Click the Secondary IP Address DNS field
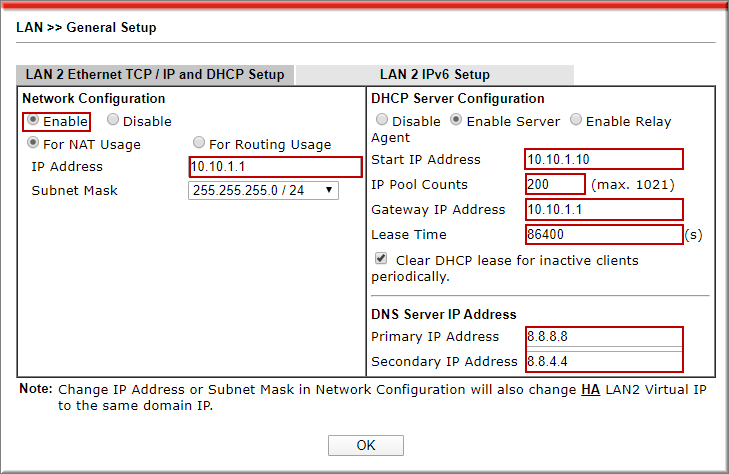 pos(603,361)
